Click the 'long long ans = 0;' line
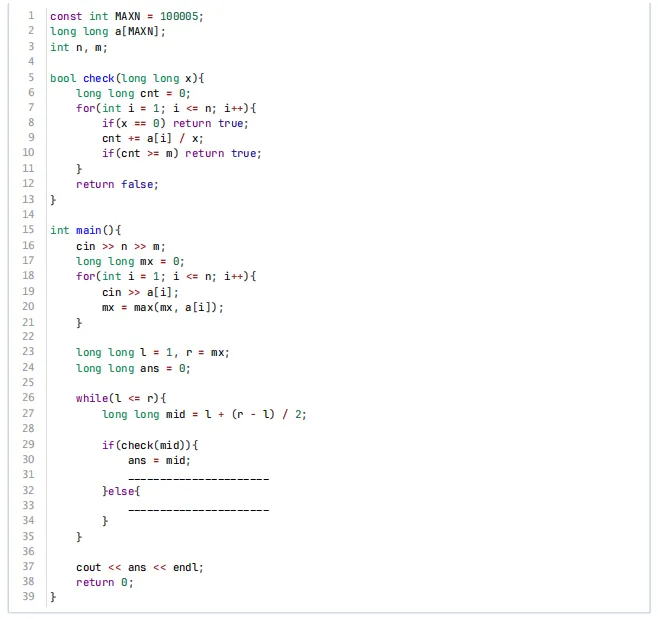658x619 pixels. (x=133, y=368)
